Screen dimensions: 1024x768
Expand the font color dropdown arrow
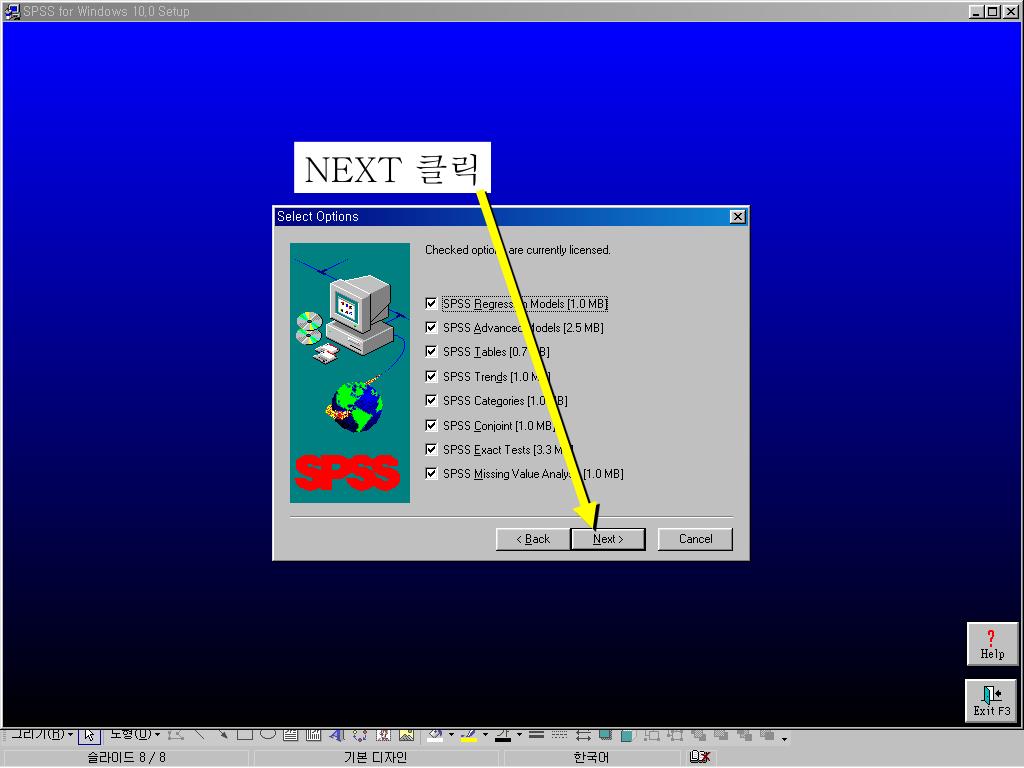(519, 735)
